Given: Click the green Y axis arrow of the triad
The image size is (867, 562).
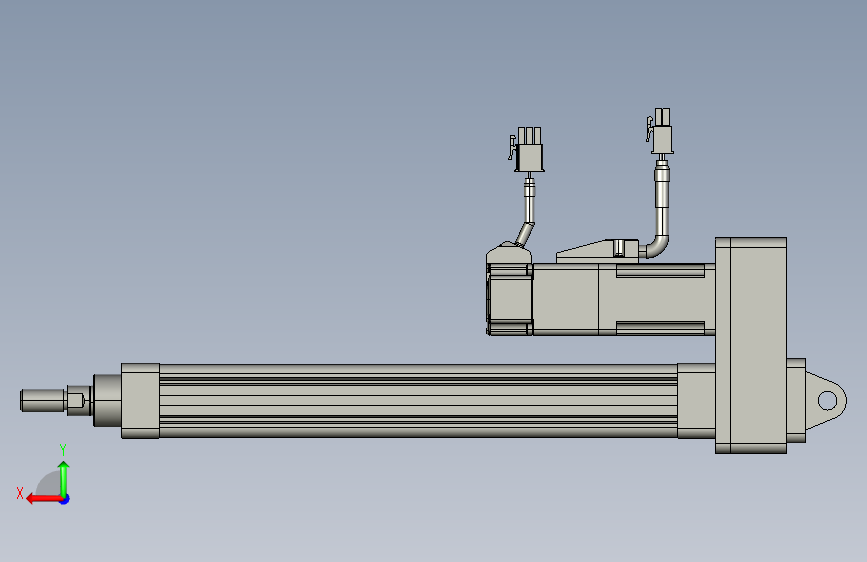Looking at the screenshot, I should click(64, 479).
